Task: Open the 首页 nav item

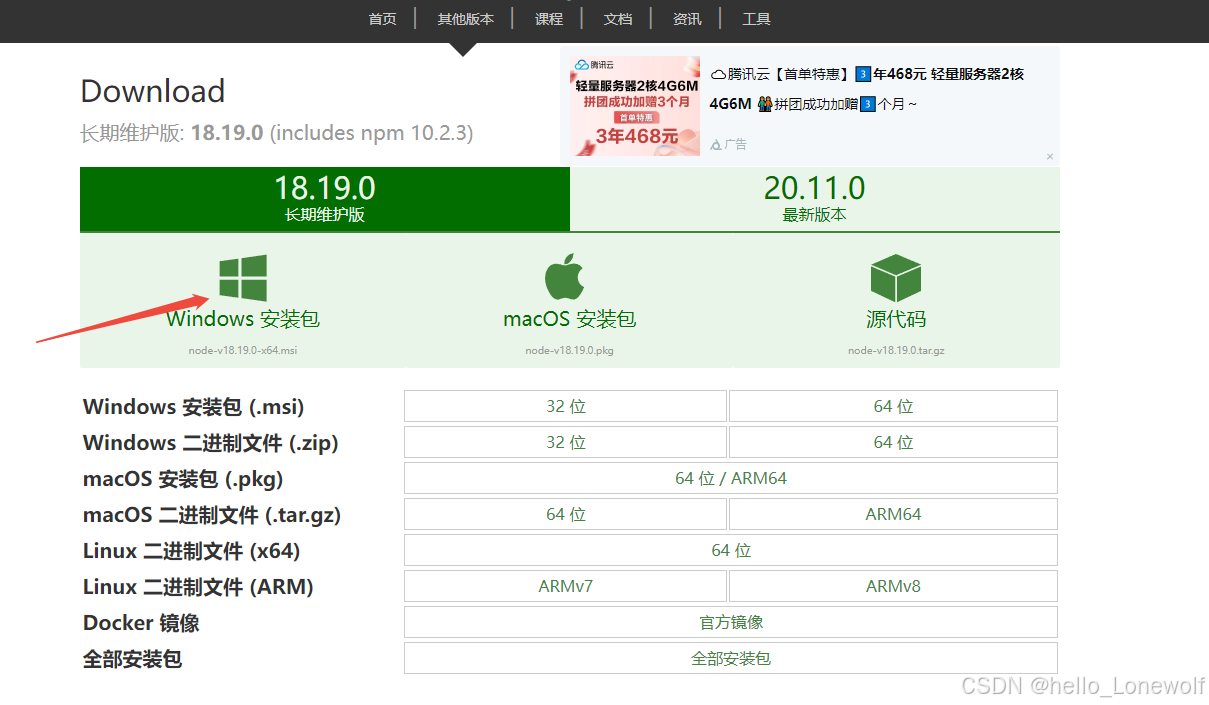Action: click(383, 19)
